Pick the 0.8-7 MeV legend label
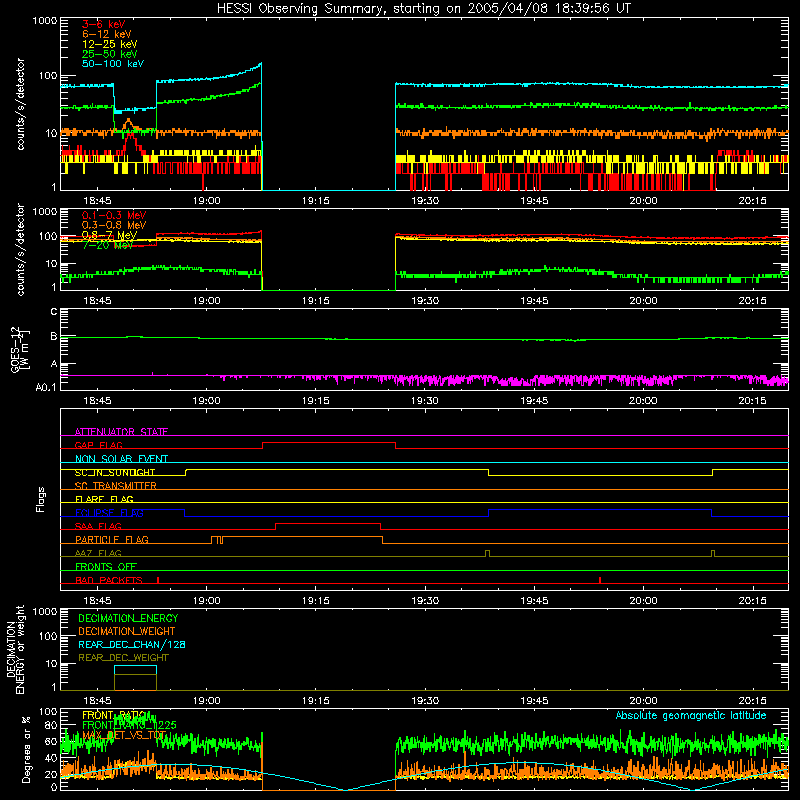 click(x=109, y=235)
